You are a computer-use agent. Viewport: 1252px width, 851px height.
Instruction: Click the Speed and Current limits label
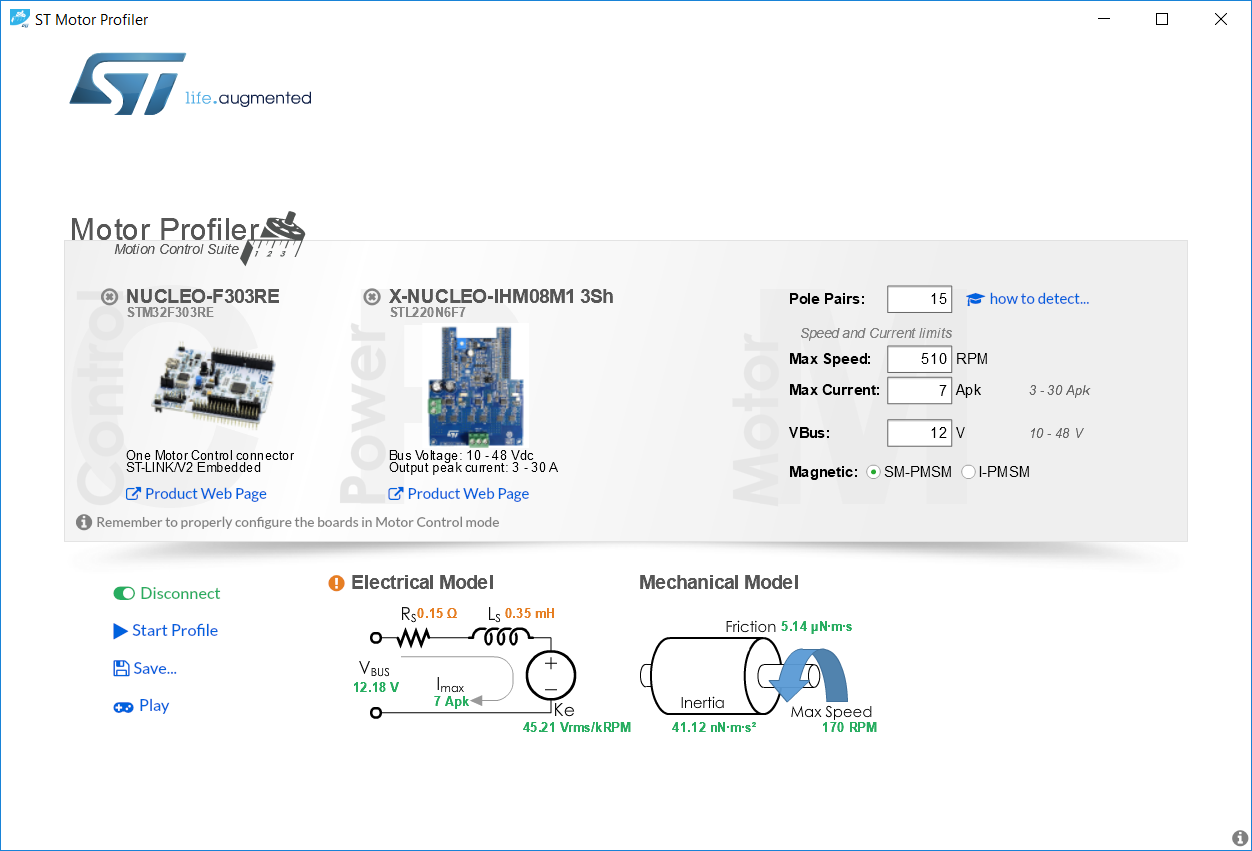tap(876, 334)
